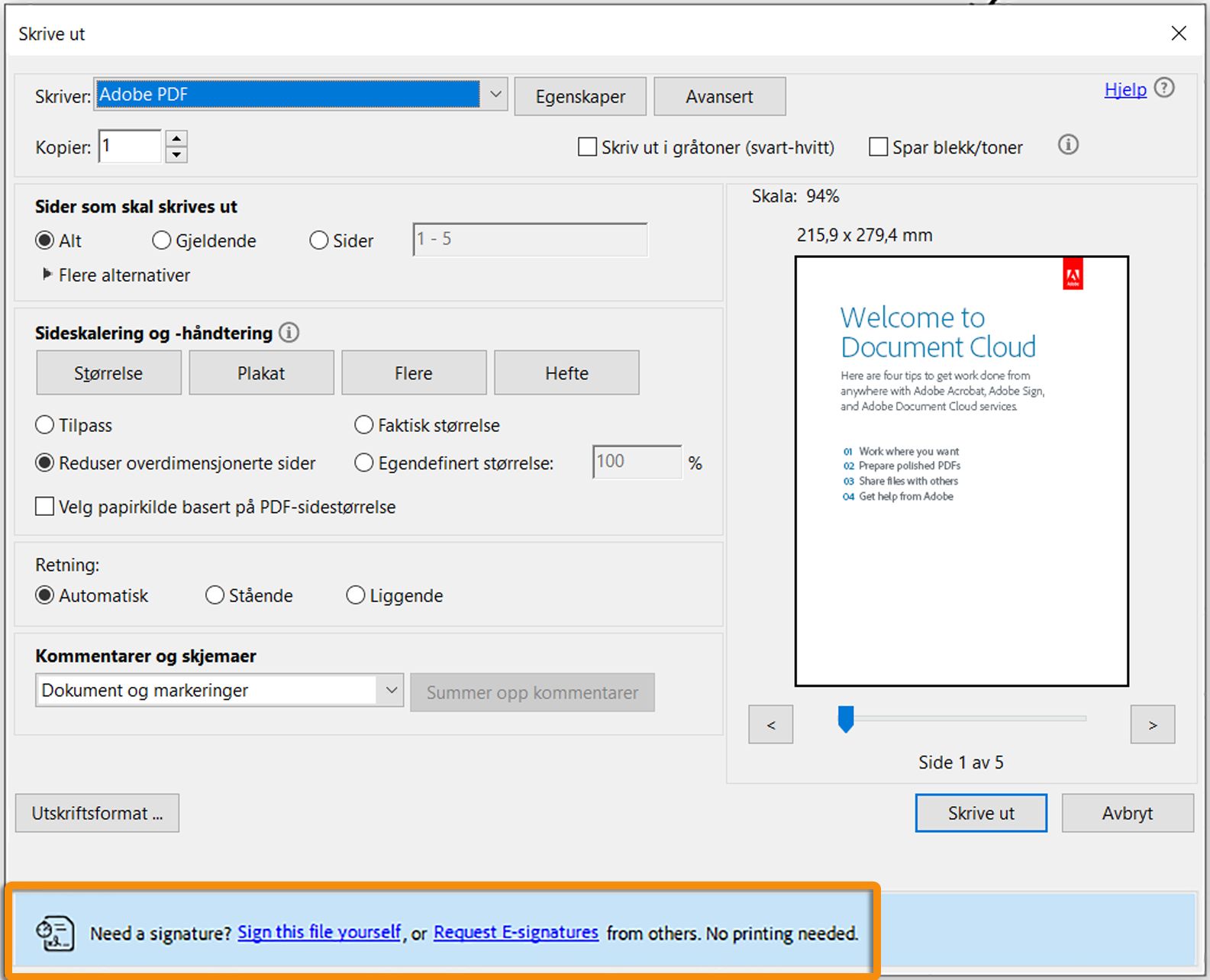Click the help question mark icon
1210x980 pixels.
click(1164, 88)
